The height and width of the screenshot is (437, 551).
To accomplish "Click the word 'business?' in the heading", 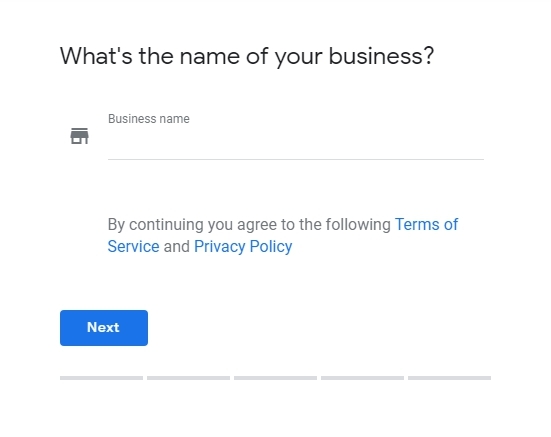I will [382, 56].
